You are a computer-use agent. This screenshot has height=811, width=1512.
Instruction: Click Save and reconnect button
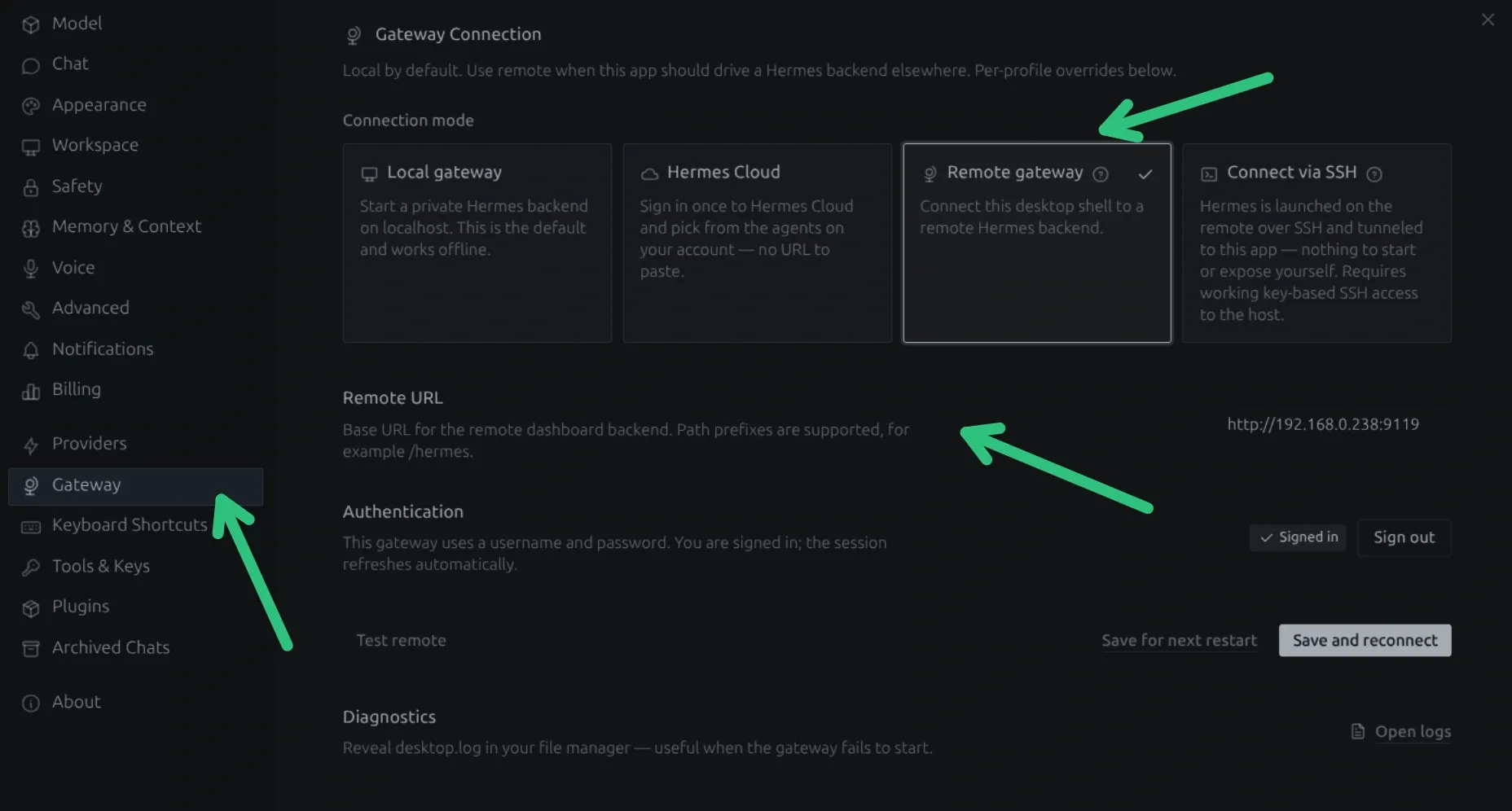pos(1365,641)
